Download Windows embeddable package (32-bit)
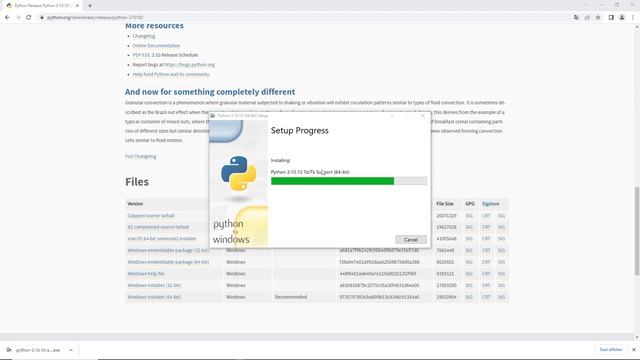Image resolution: width=640 pixels, height=360 pixels. 168,250
